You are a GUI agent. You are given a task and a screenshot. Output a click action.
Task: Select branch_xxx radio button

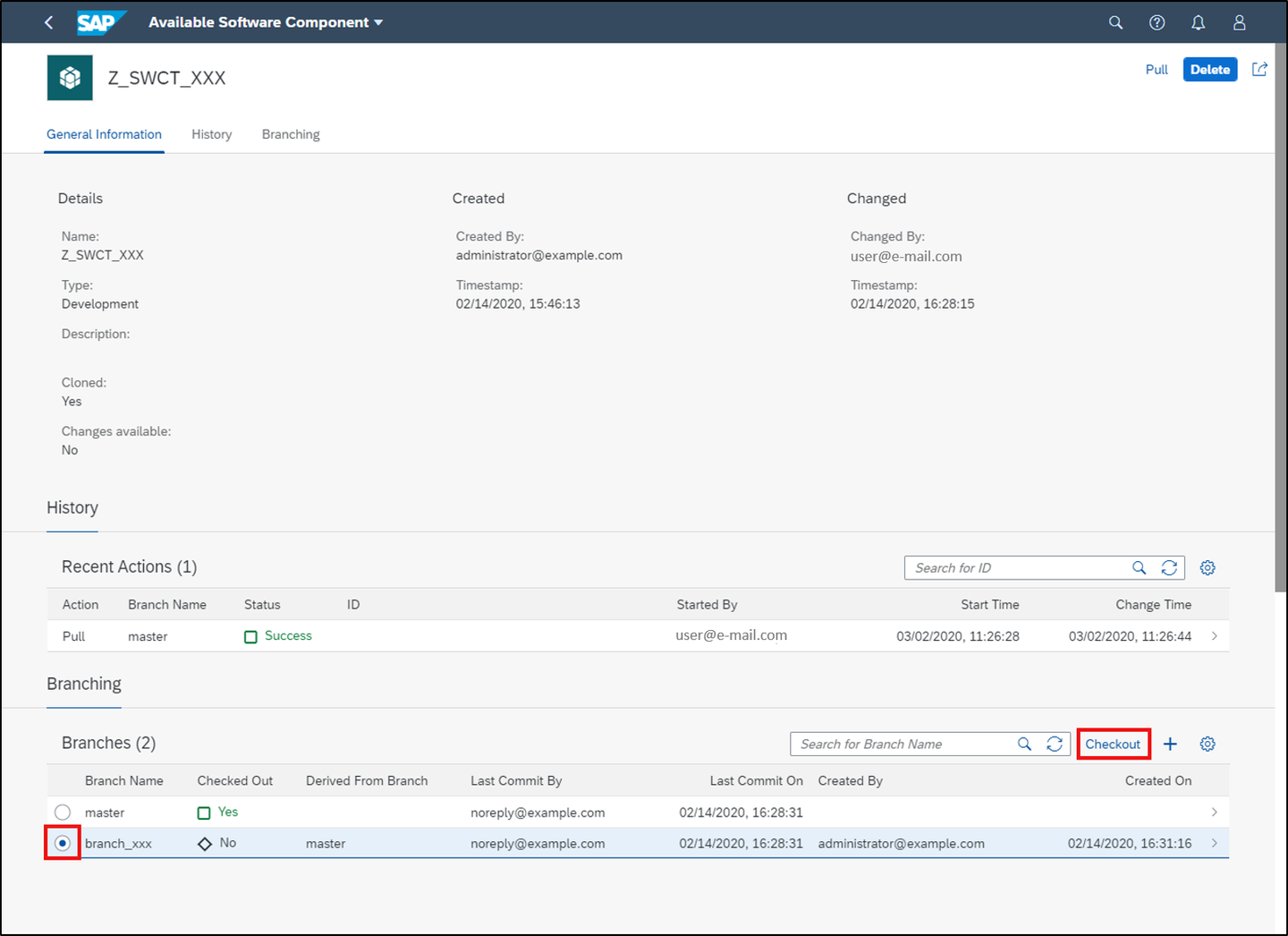pyautogui.click(x=63, y=843)
